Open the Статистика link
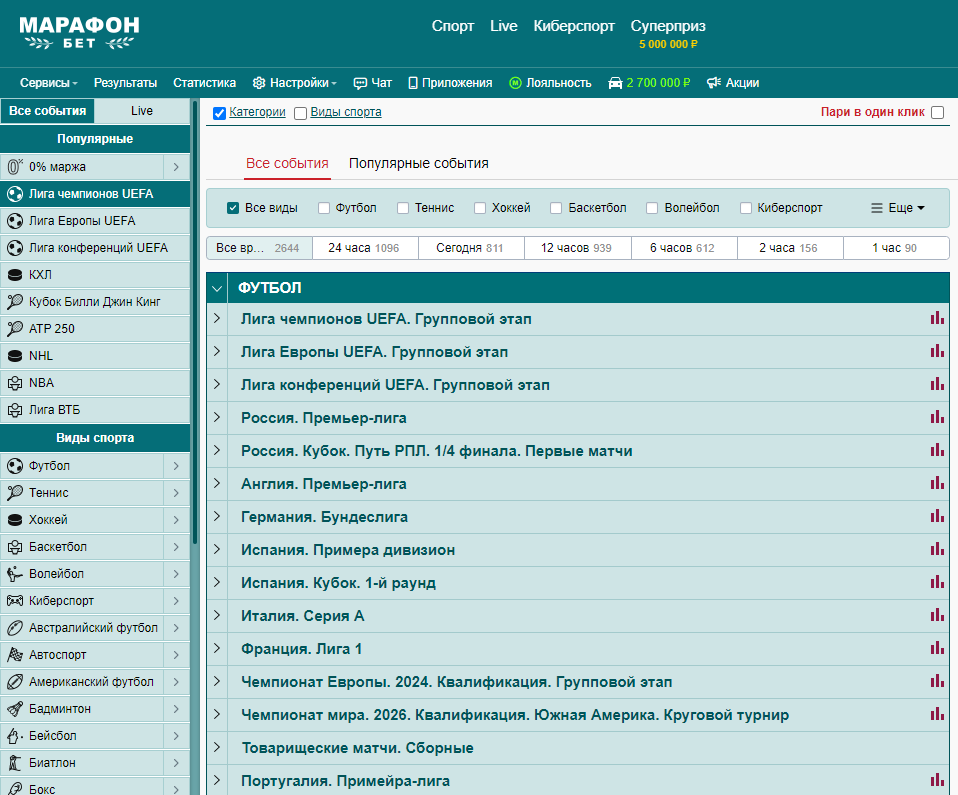The width and height of the screenshot is (958, 795). tap(204, 83)
